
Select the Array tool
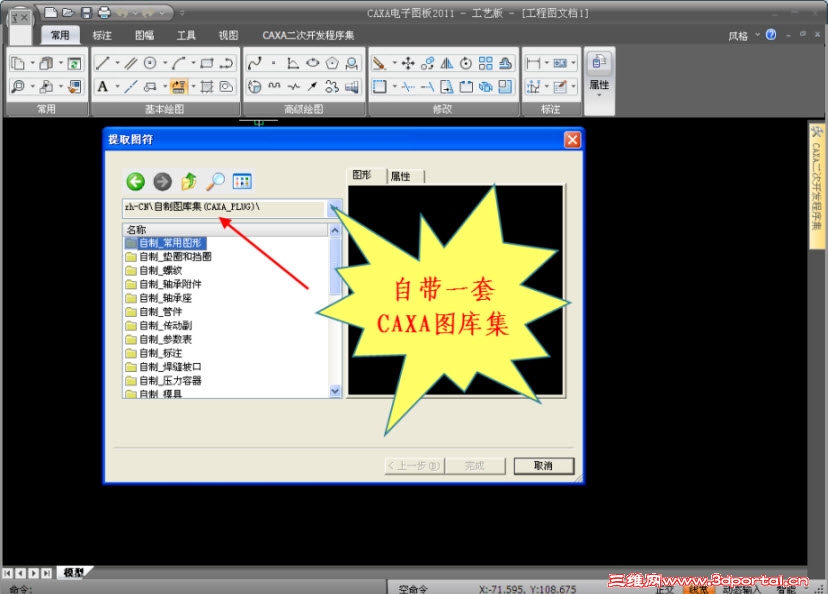pyautogui.click(x=485, y=63)
